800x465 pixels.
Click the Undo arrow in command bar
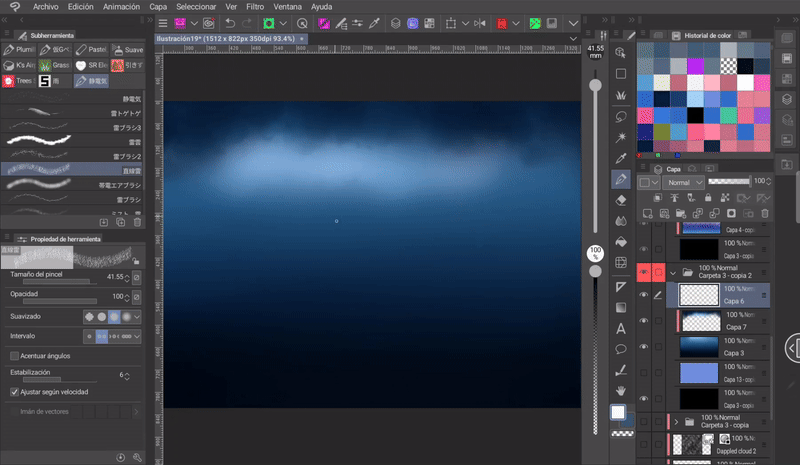(230, 23)
